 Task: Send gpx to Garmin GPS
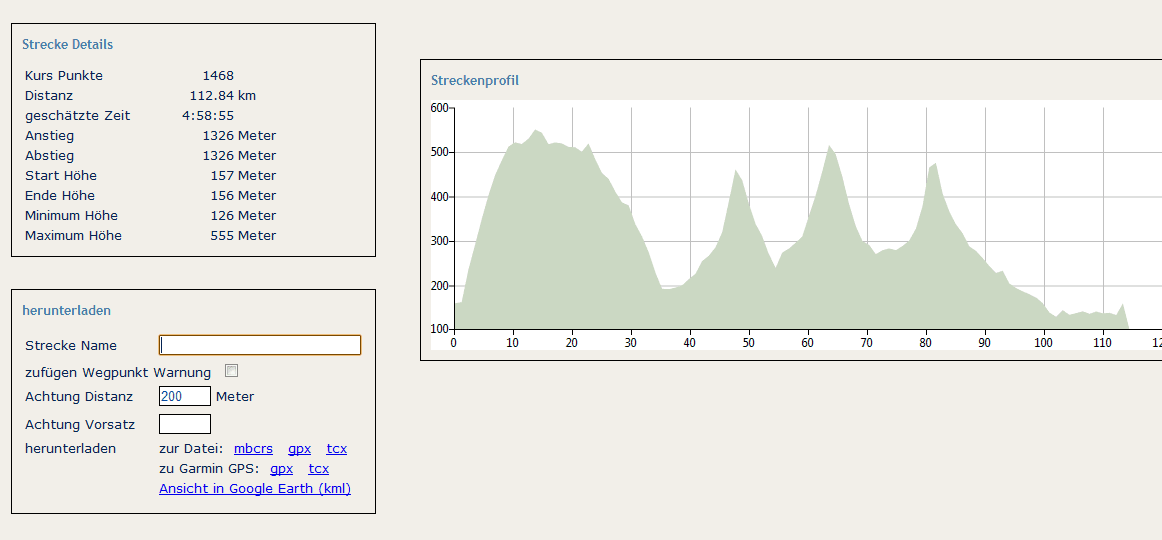(x=282, y=469)
